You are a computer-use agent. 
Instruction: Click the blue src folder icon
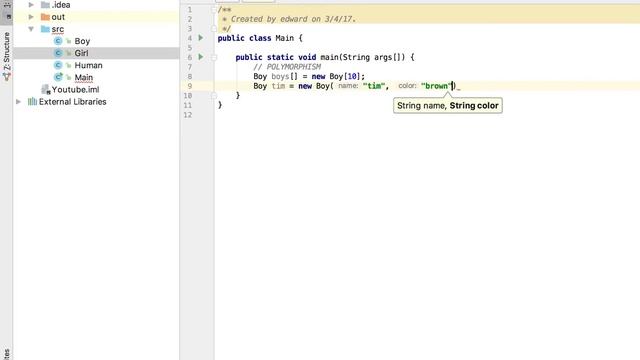pos(45,29)
